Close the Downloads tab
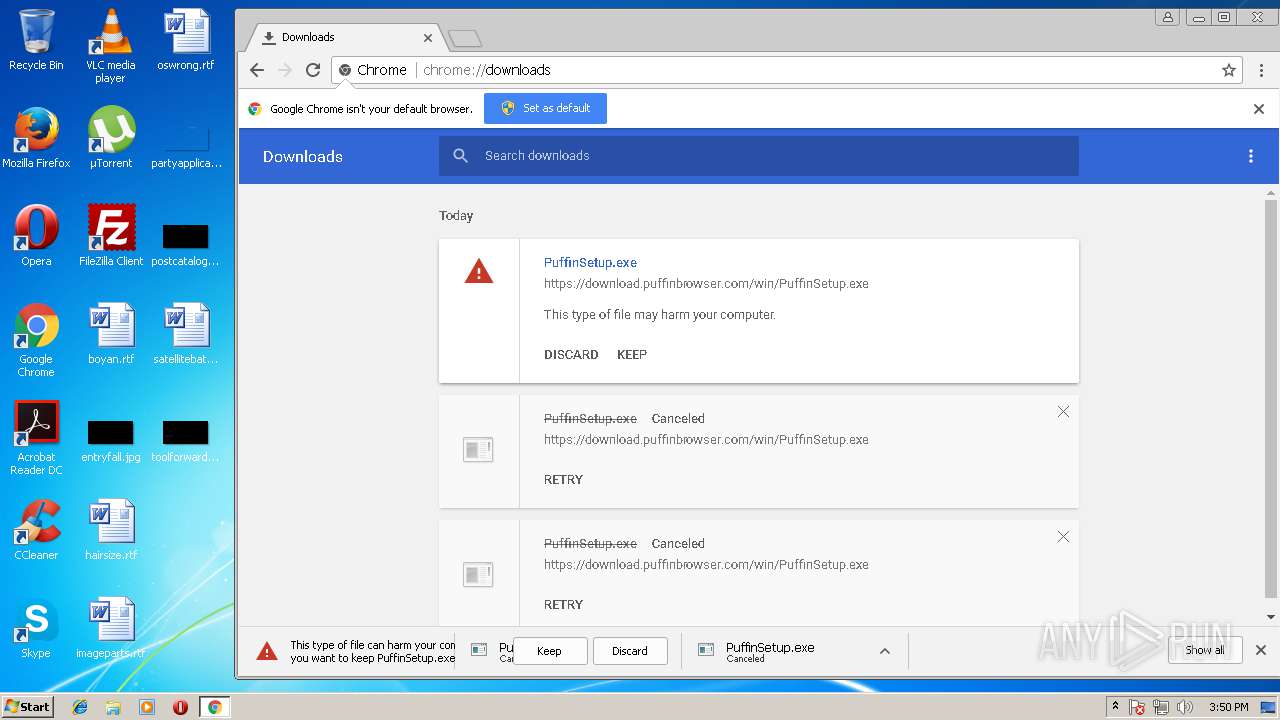The height and width of the screenshot is (720, 1280). [x=428, y=38]
